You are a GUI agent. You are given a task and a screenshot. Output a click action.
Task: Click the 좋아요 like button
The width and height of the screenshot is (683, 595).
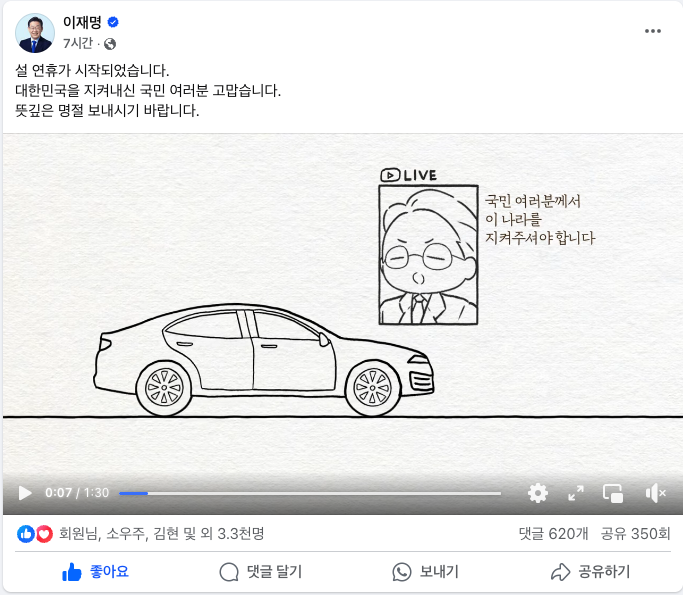[95, 571]
